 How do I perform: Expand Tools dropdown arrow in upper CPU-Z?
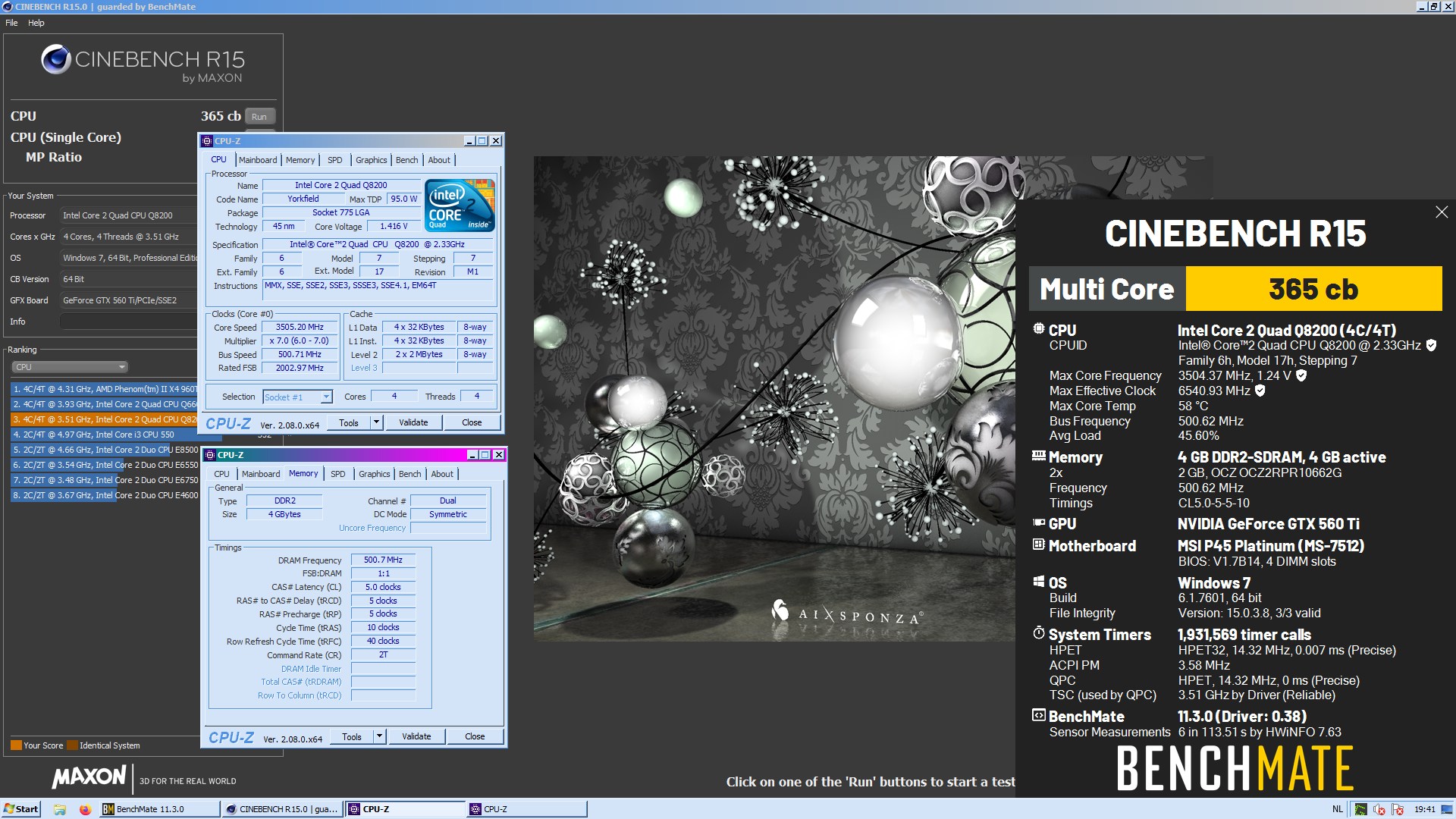[x=376, y=422]
